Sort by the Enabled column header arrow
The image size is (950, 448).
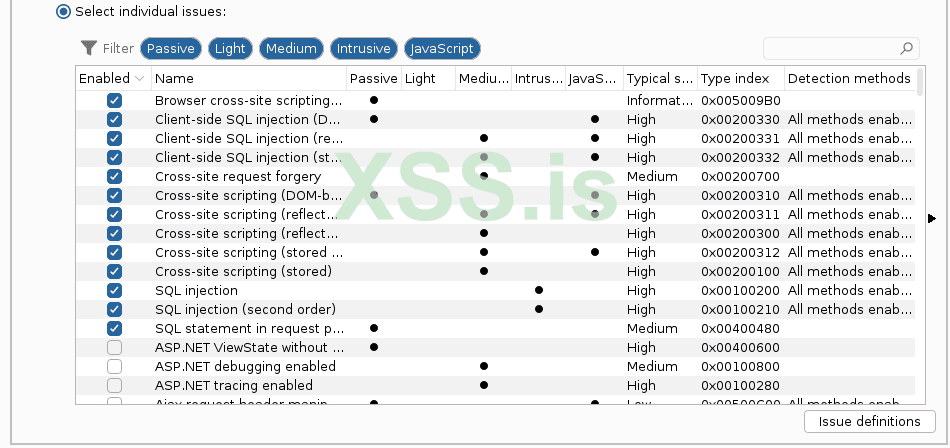138,78
